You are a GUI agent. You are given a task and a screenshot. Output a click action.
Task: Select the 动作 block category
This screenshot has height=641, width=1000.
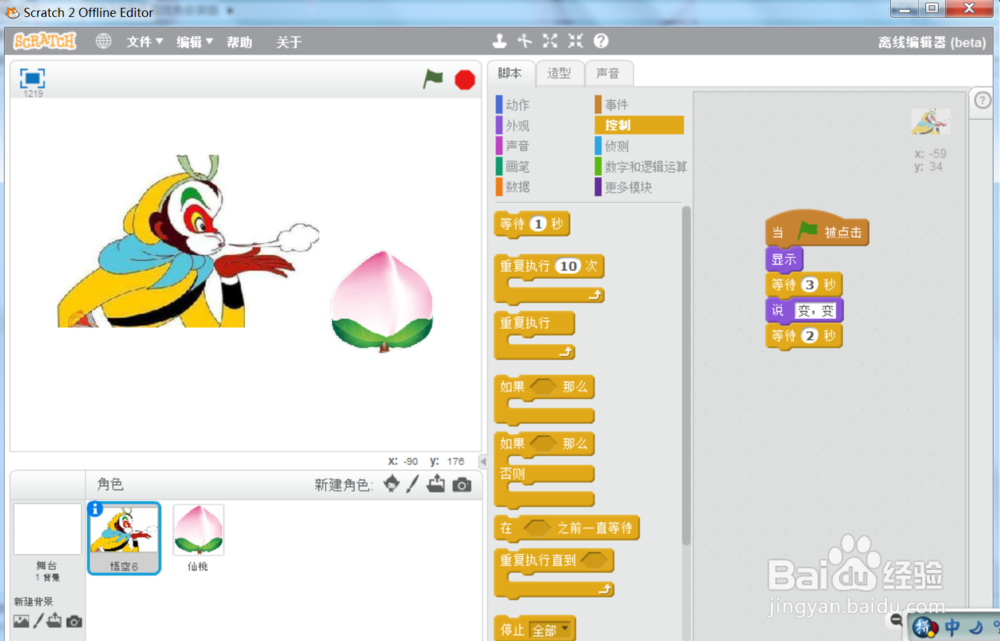[x=513, y=105]
